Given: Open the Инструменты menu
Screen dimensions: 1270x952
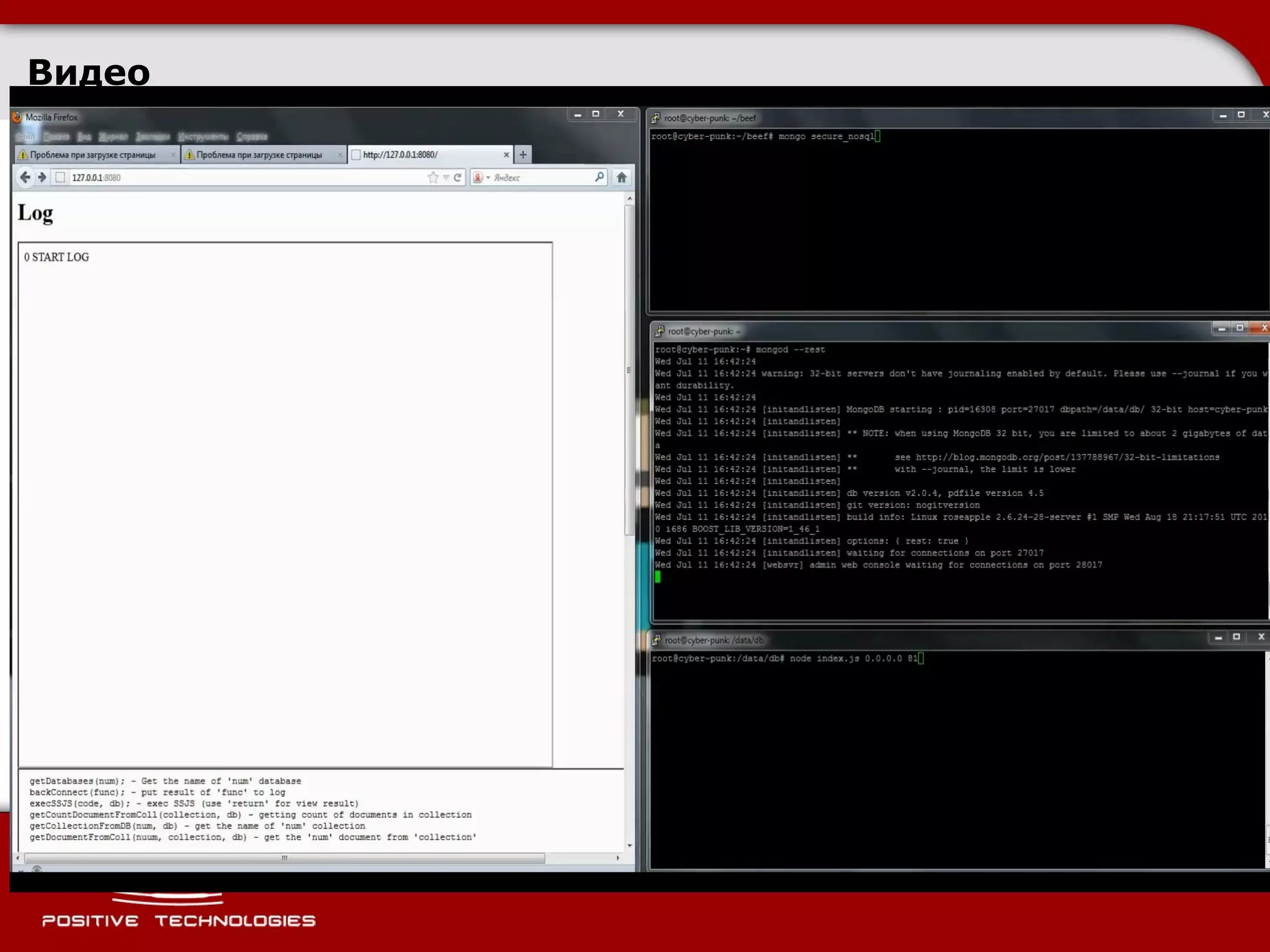Looking at the screenshot, I should coord(203,136).
